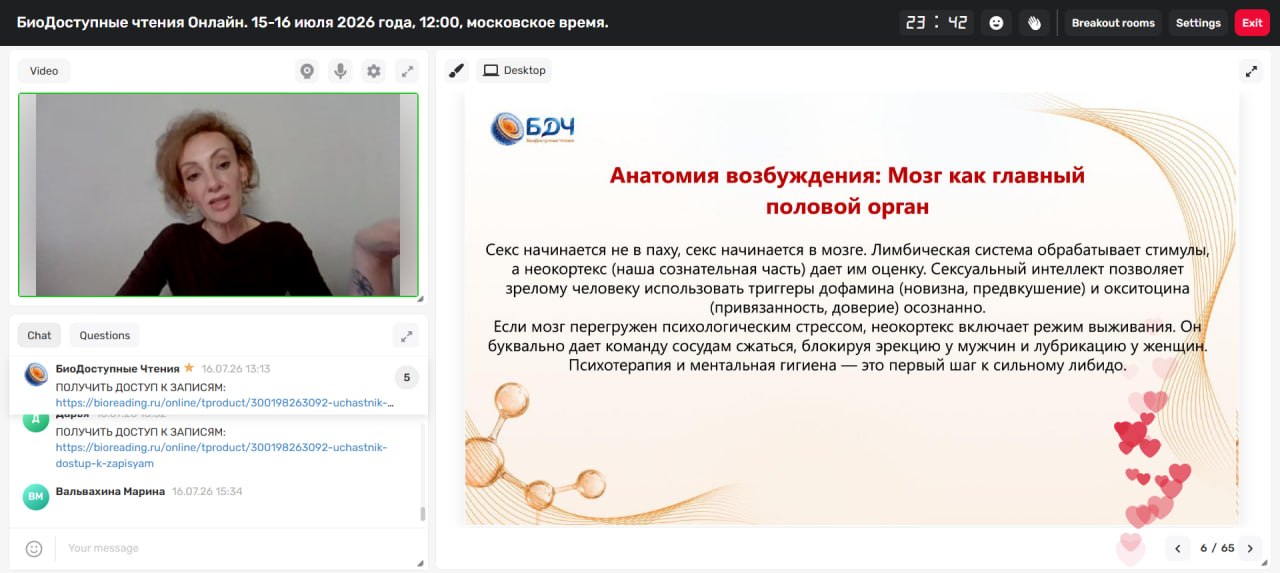Image resolution: width=1280 pixels, height=573 pixels.
Task: Open Settings in the top bar
Action: pos(1198,23)
